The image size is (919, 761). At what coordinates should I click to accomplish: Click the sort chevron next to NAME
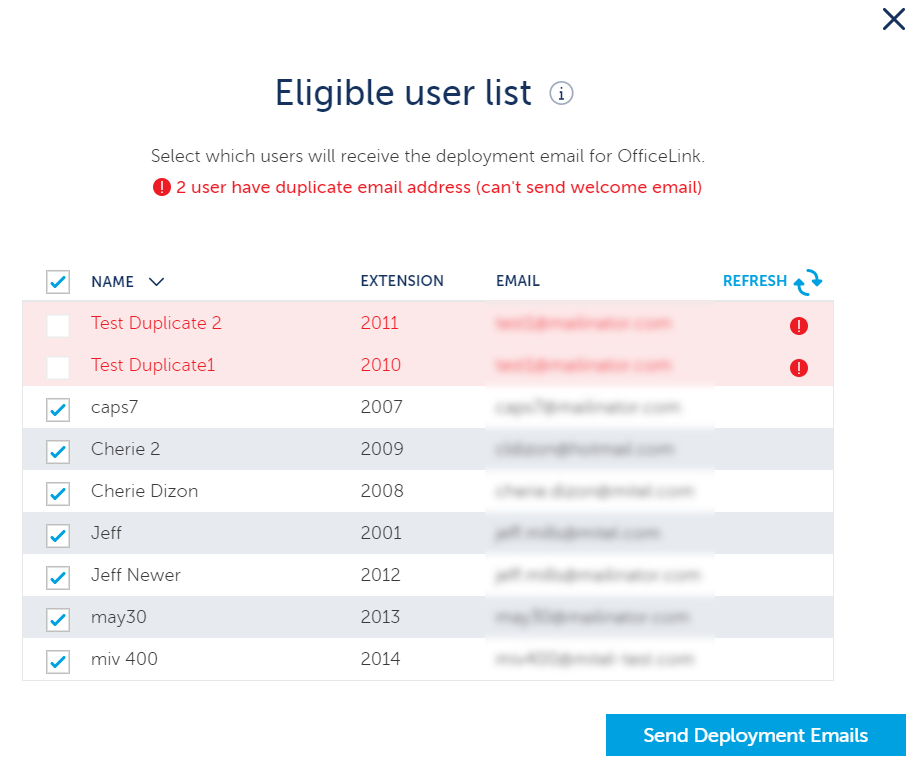[x=156, y=282]
